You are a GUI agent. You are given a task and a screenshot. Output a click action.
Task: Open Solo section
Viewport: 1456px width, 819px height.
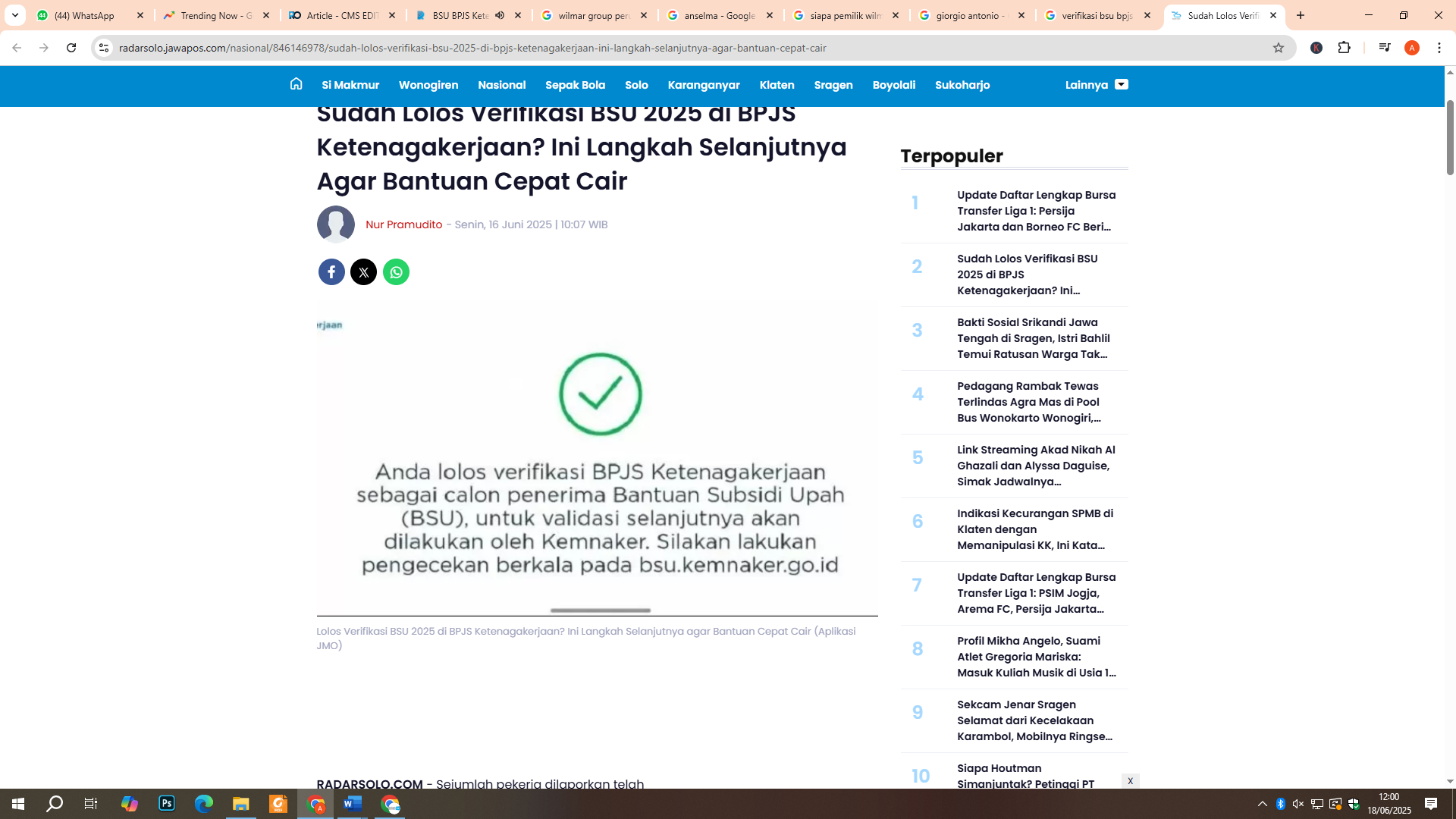click(637, 85)
